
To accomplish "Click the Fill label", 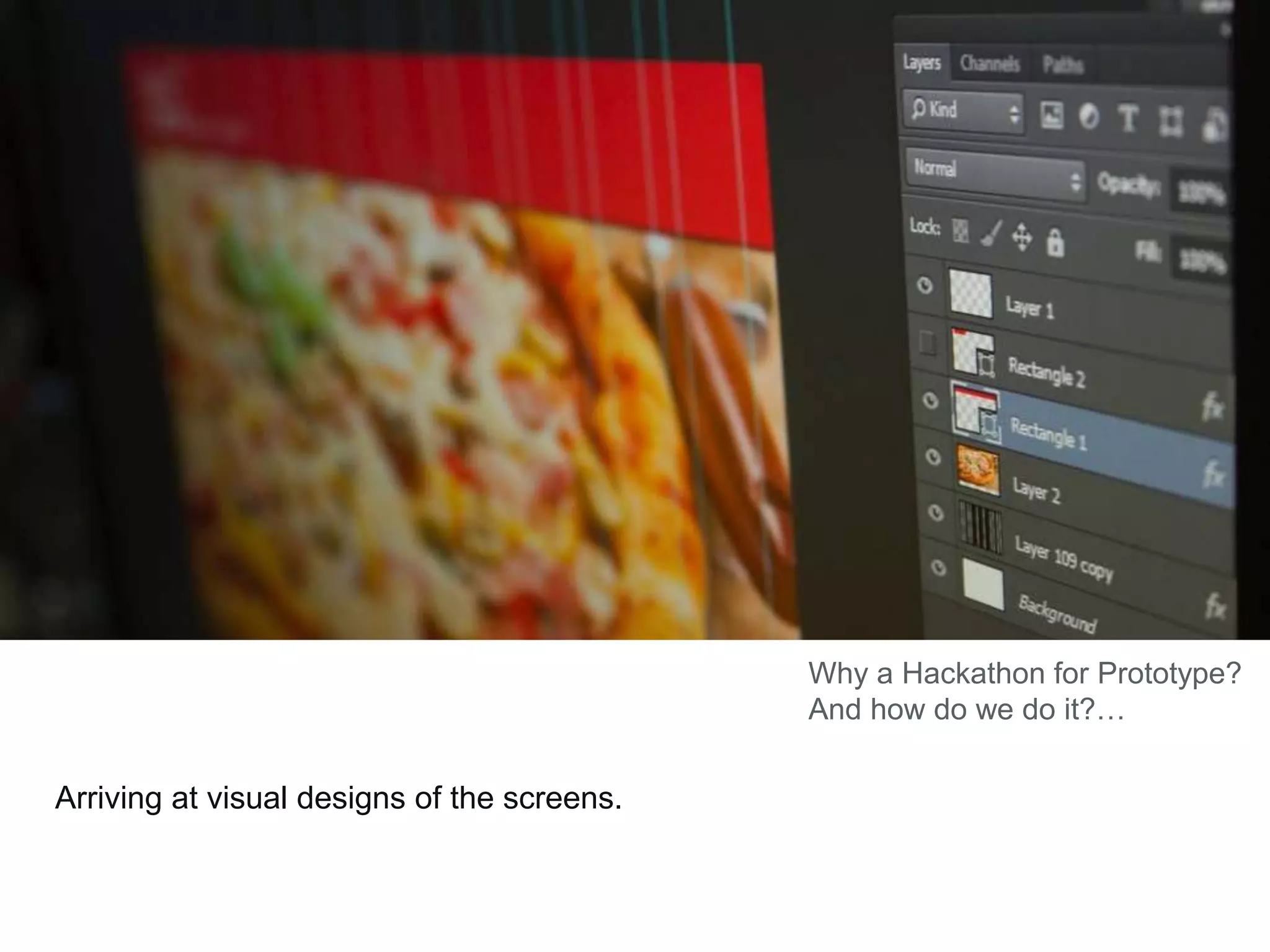I will 1147,252.
